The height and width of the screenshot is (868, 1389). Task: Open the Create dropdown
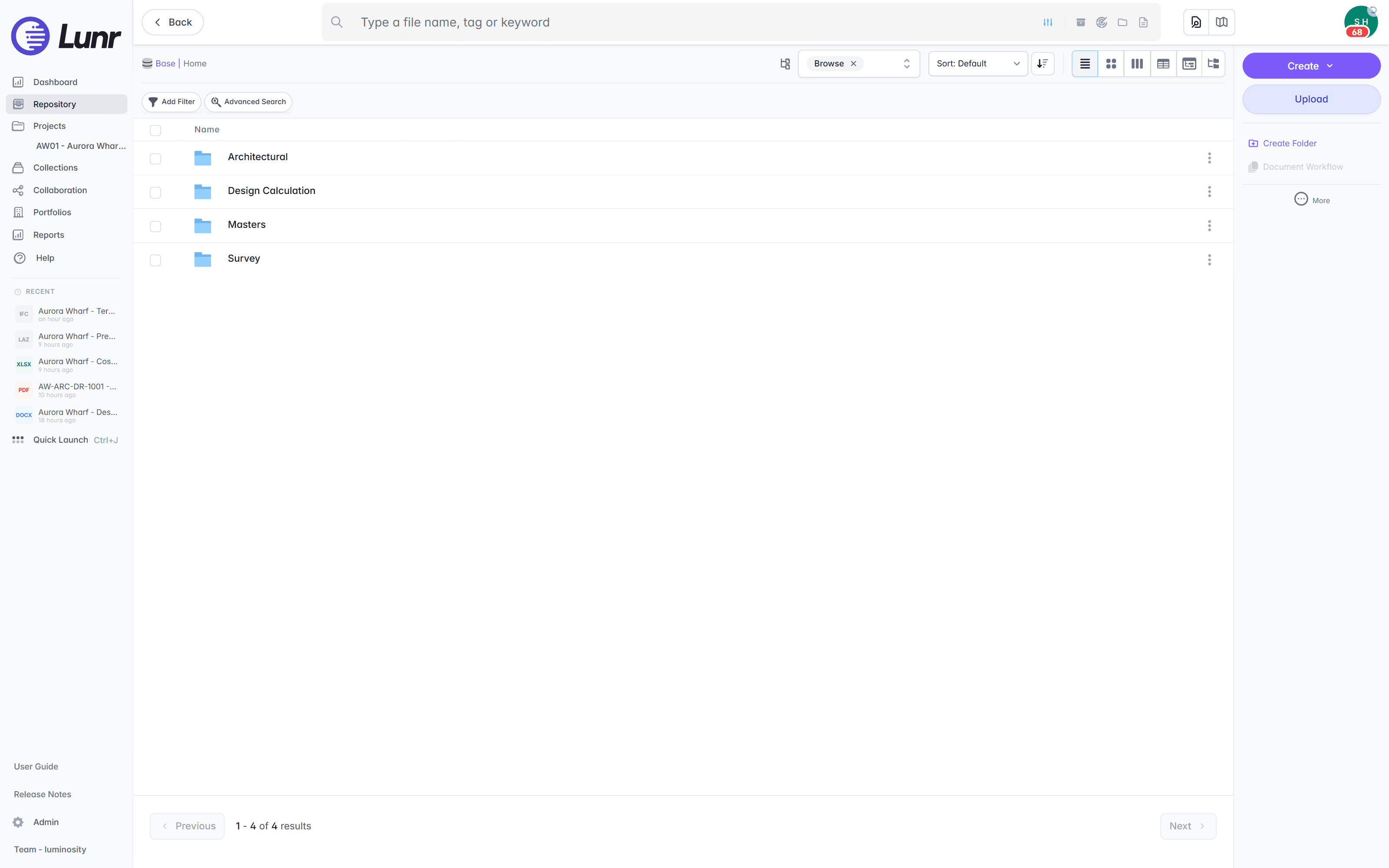[x=1311, y=66]
